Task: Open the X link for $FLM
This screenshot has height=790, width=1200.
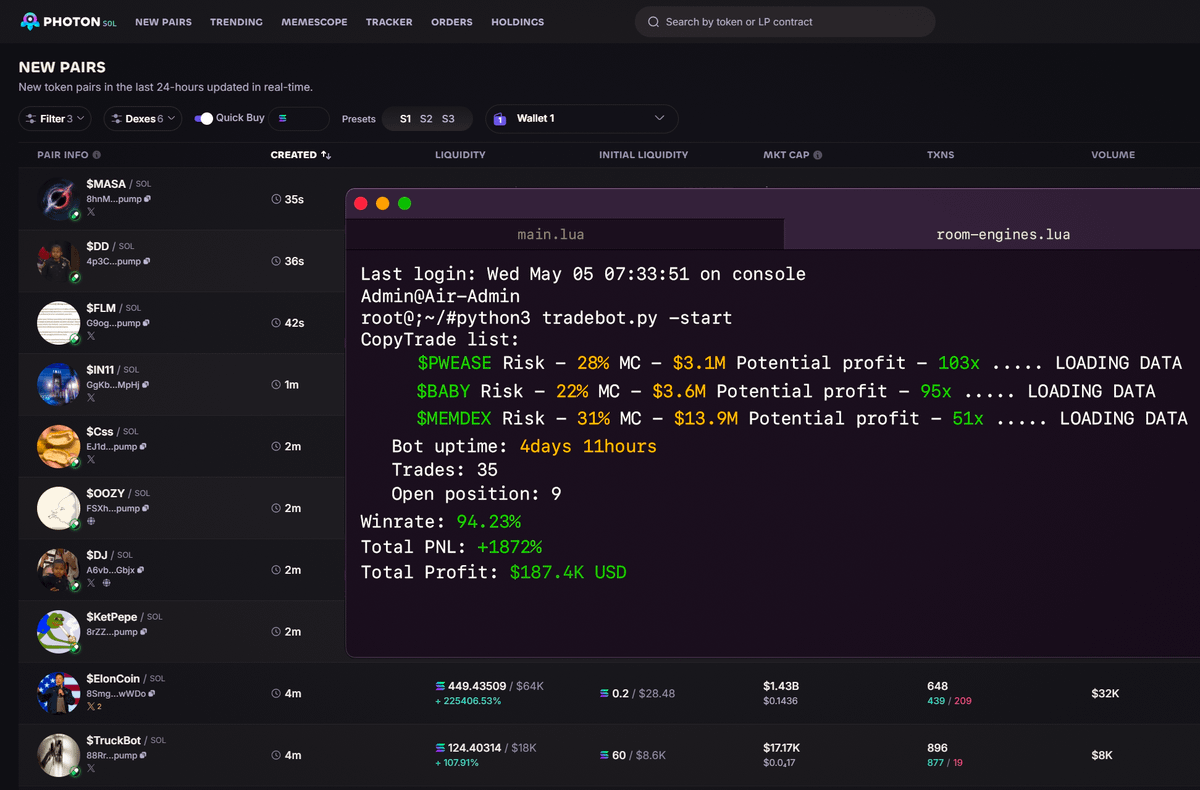Action: click(91, 336)
